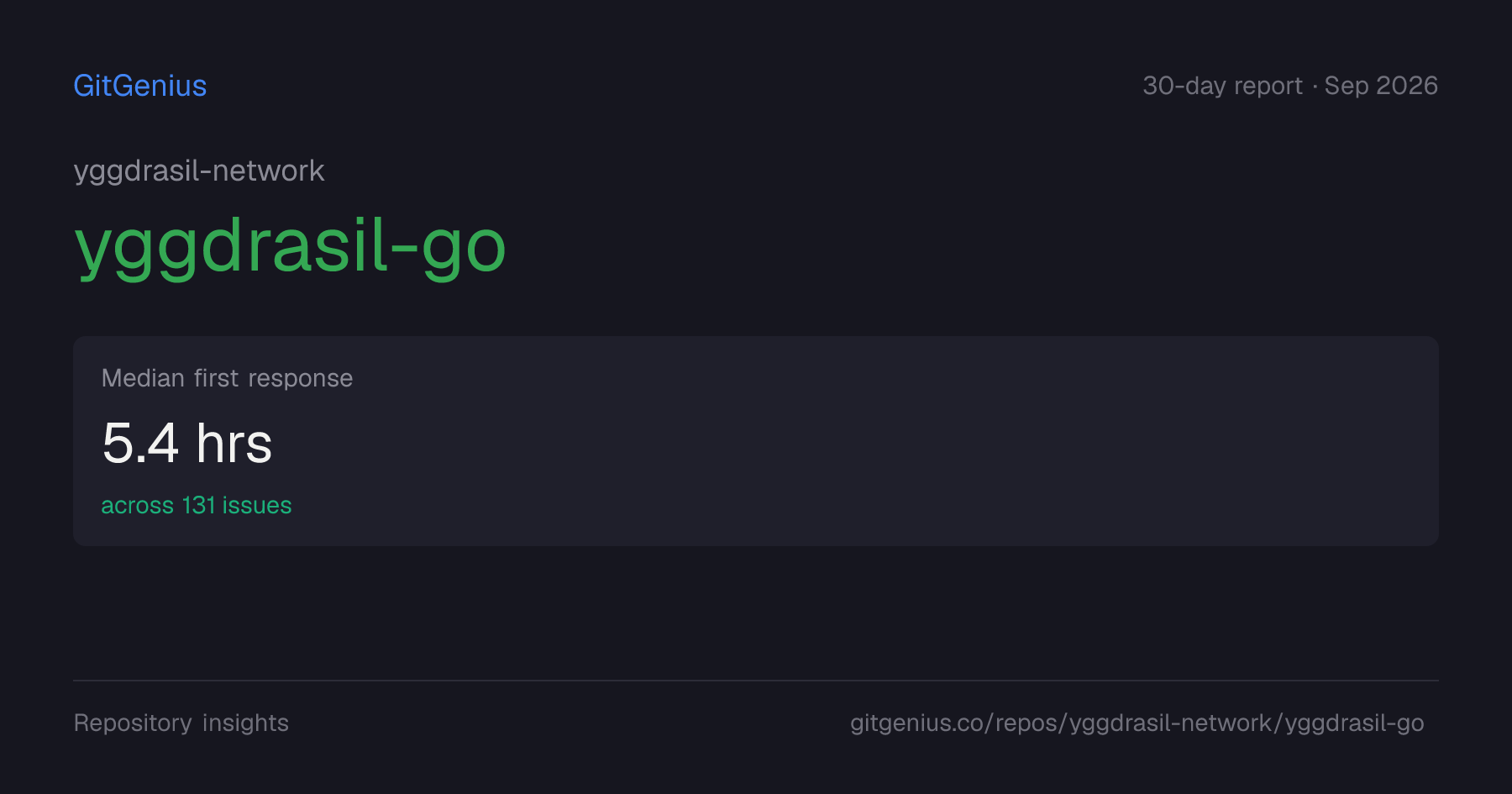
Task: Click the dot separator before Sep 2026
Action: point(1314,86)
